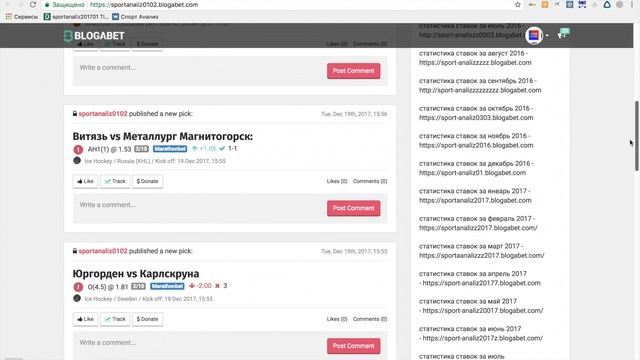
Task: Click the secure lock icon in address bar
Action: click(47, 5)
